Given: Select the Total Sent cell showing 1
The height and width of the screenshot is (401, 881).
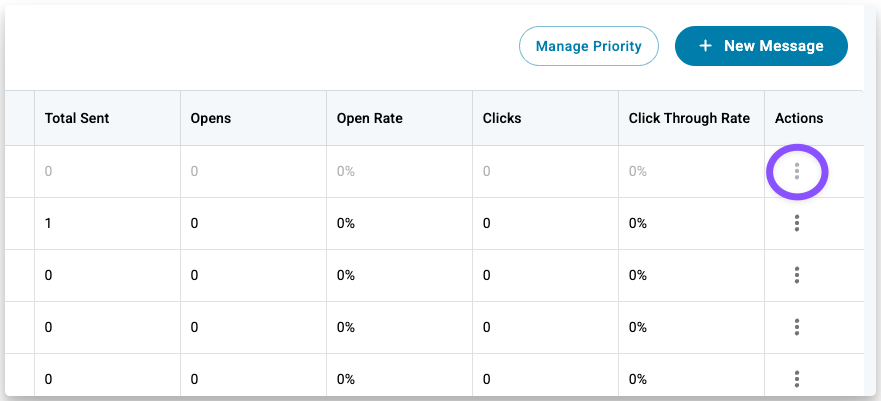Looking at the screenshot, I should pos(48,223).
